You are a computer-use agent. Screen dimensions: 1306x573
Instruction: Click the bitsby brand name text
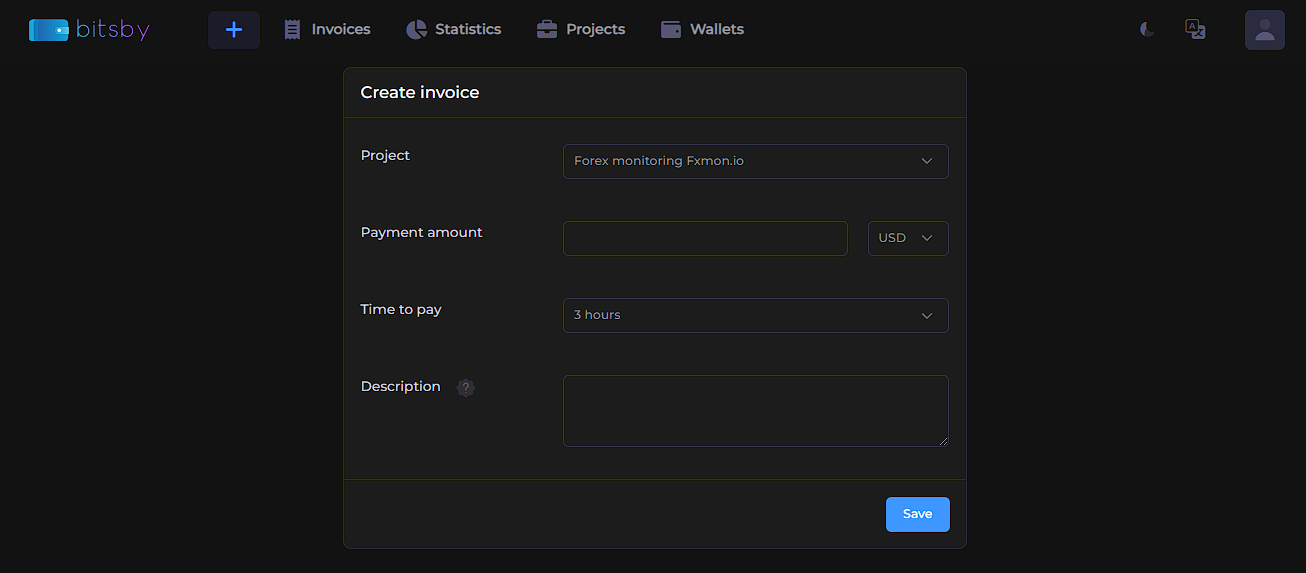coord(113,30)
